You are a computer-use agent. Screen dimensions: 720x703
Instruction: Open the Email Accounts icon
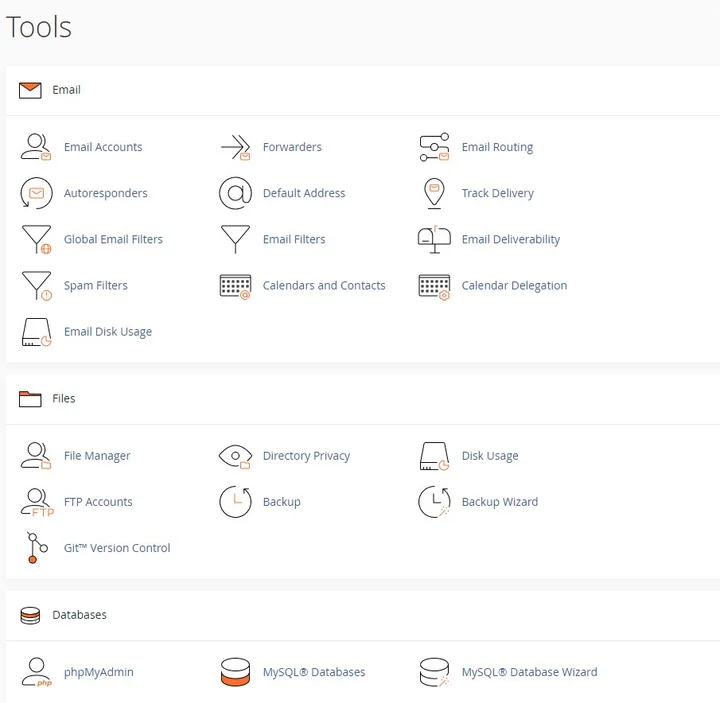coord(36,147)
